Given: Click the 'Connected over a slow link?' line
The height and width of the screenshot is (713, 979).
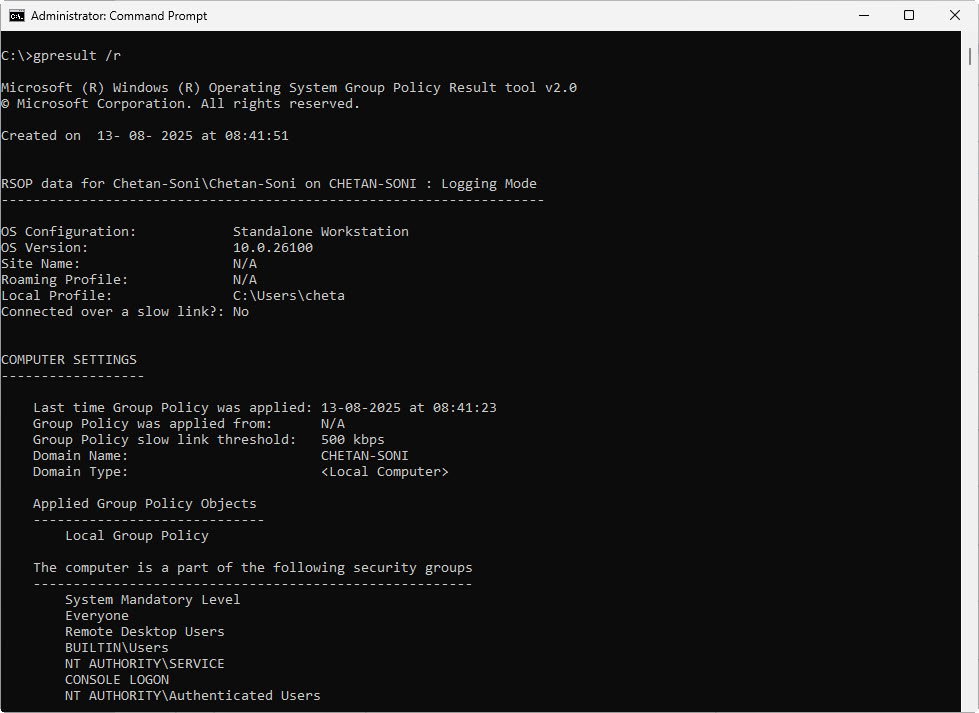Looking at the screenshot, I should pos(125,312).
